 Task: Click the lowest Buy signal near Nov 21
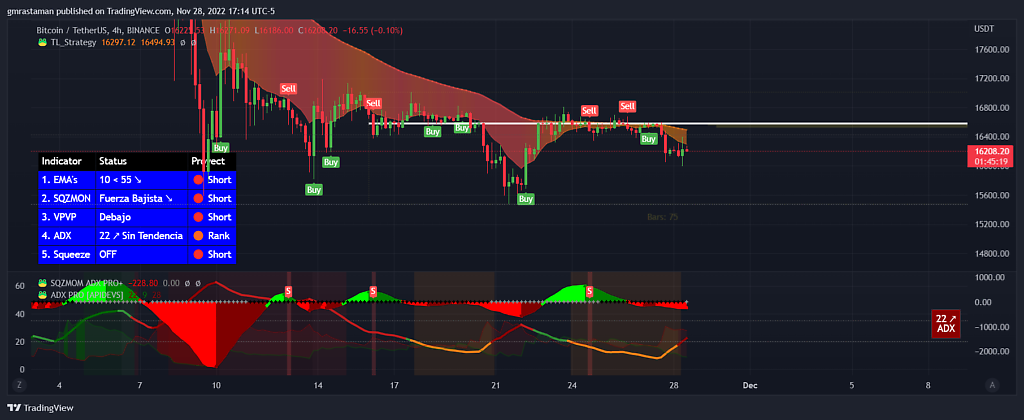(526, 199)
